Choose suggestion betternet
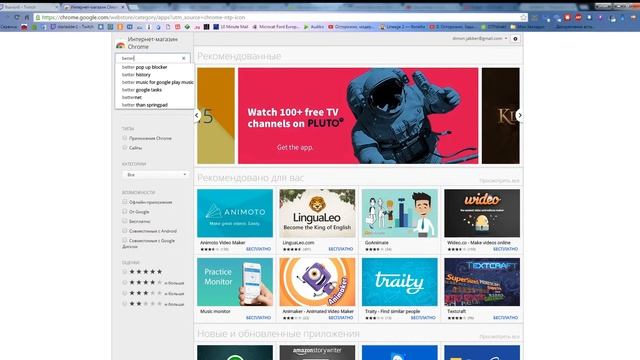This screenshot has width=640, height=360. (155, 98)
